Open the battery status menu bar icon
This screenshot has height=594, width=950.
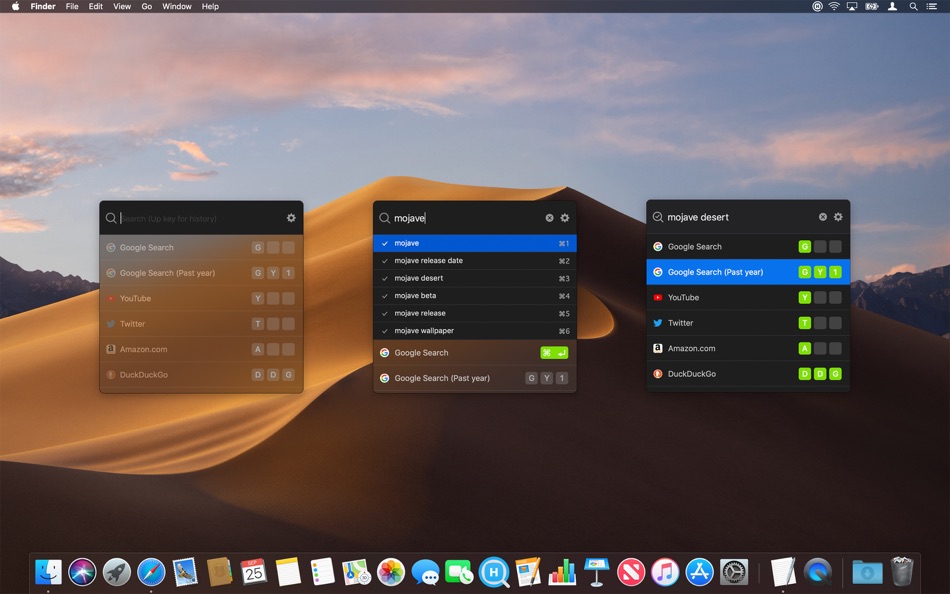(872, 6)
